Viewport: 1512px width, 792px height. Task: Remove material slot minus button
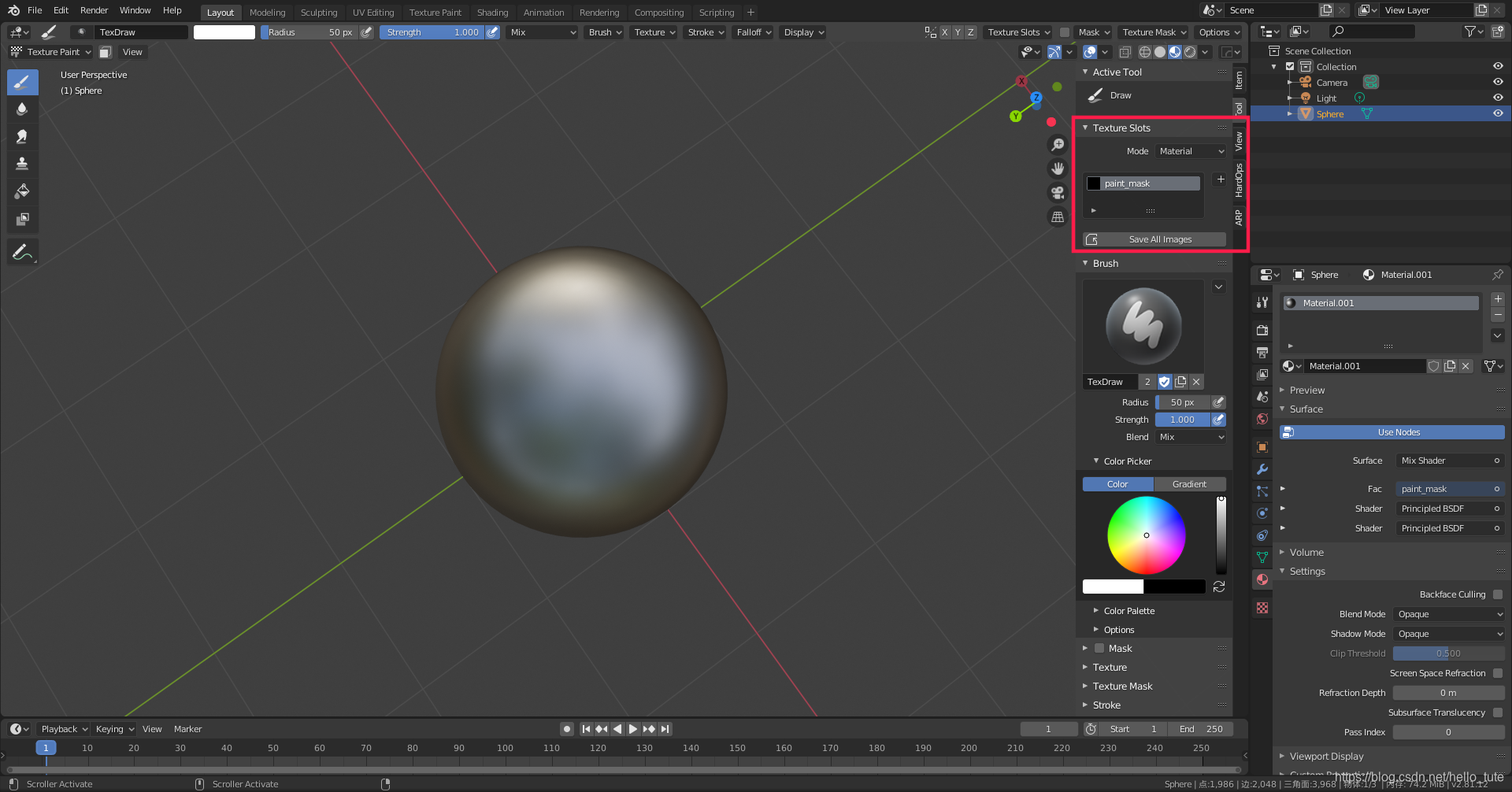point(1498,315)
